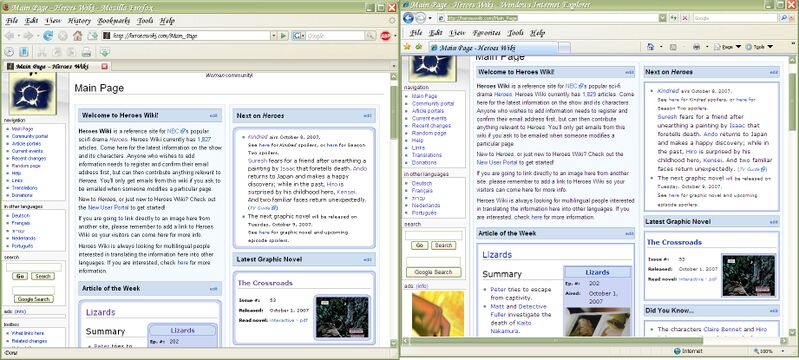Click the Home icon in Internet Explorer's command bar
The height and width of the screenshot is (360, 799).
click(x=650, y=47)
